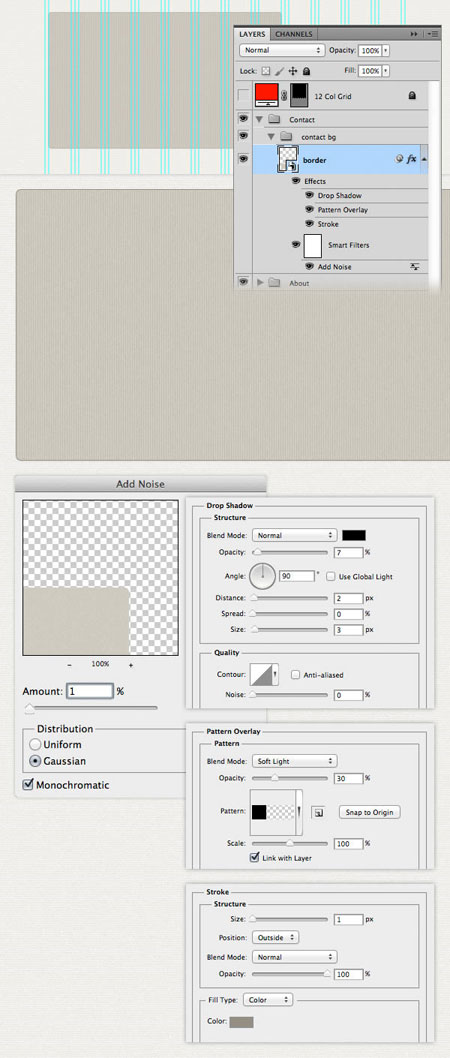
Task: Collapse the contact bg group triangle
Action: tap(271, 137)
